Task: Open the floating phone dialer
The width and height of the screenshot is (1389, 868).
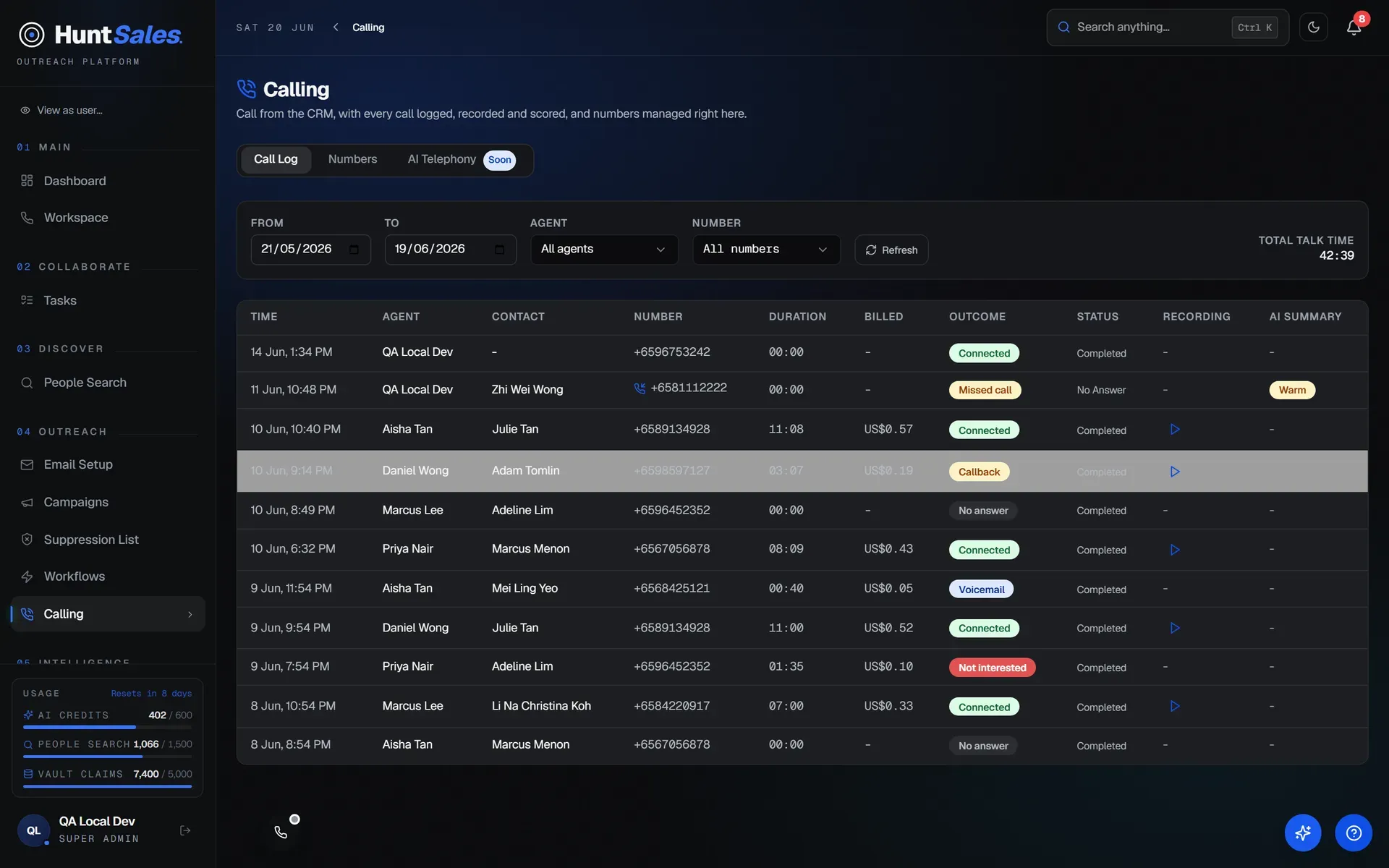Action: [281, 832]
